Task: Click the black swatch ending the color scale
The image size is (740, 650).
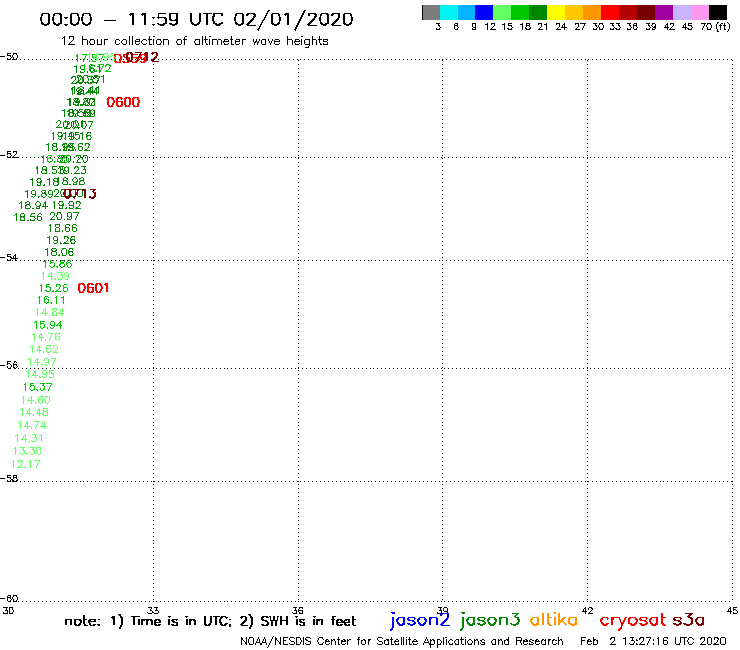Action: (x=718, y=12)
